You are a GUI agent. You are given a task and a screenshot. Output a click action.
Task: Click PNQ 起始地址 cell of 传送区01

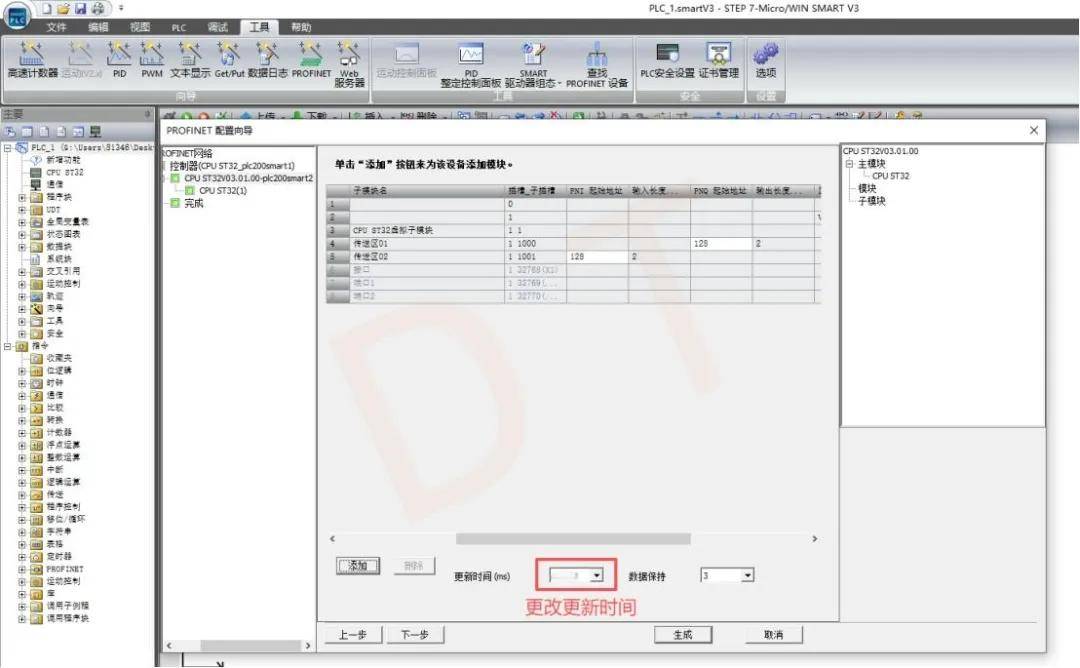point(721,244)
